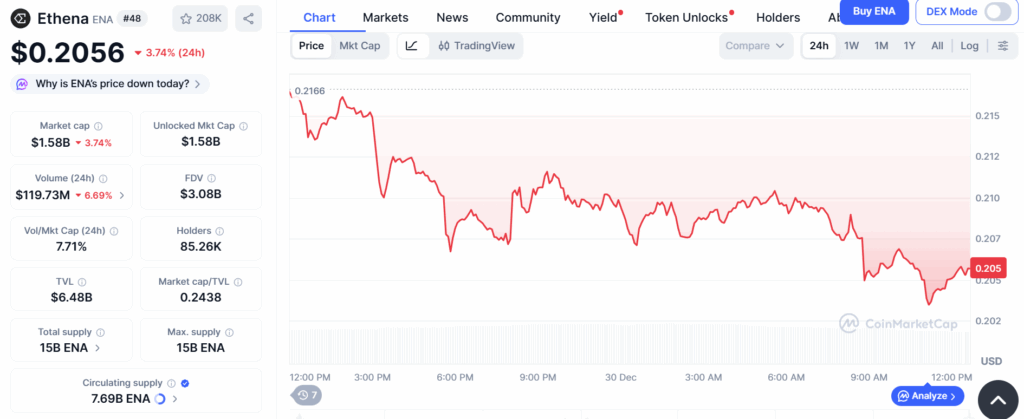
Task: Enable Log scale on the chart
Action: (969, 46)
